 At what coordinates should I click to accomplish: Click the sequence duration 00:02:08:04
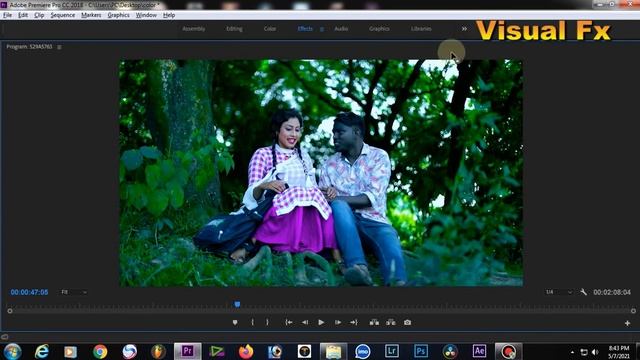click(x=612, y=292)
